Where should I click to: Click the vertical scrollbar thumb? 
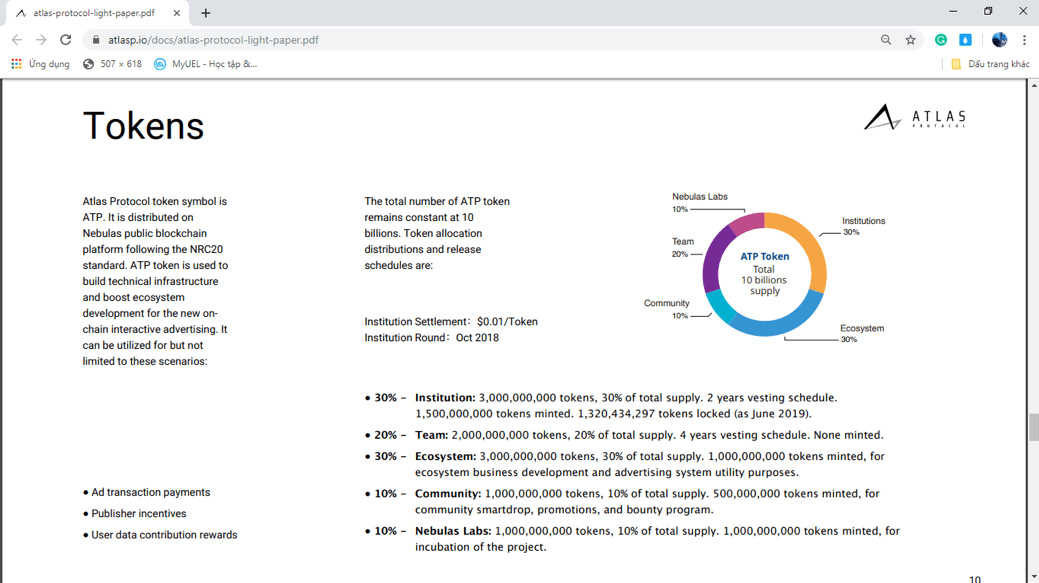click(x=1033, y=427)
